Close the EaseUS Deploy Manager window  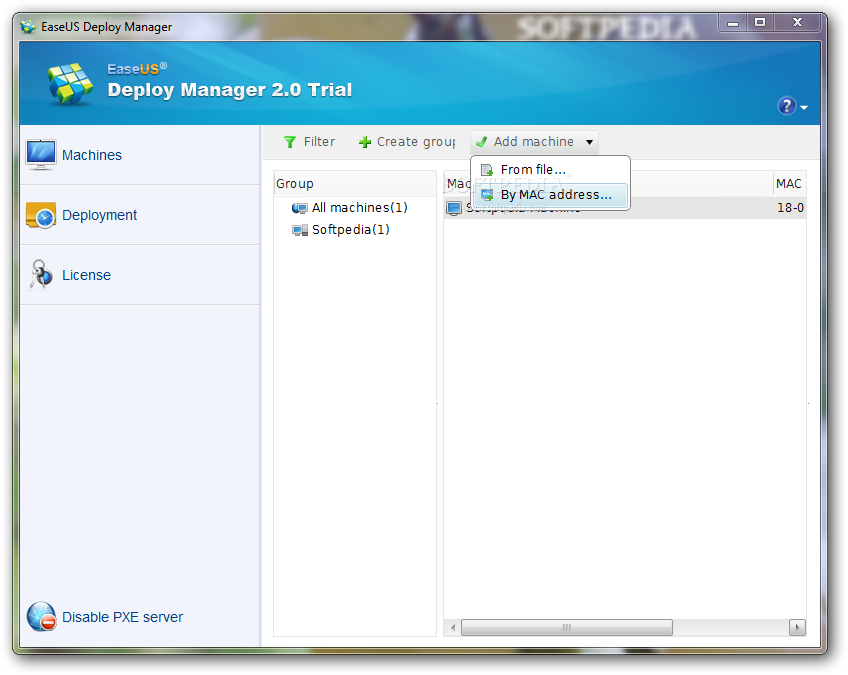pyautogui.click(x=797, y=23)
